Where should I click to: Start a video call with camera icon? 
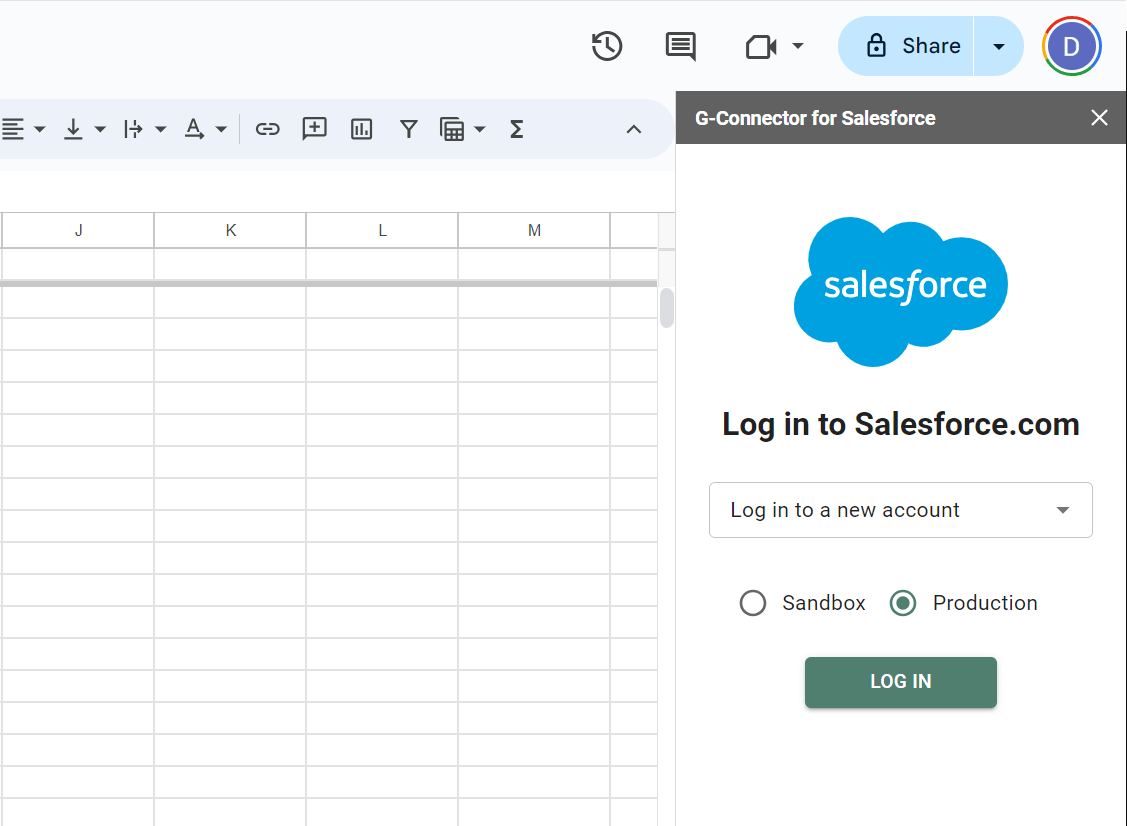pos(761,47)
